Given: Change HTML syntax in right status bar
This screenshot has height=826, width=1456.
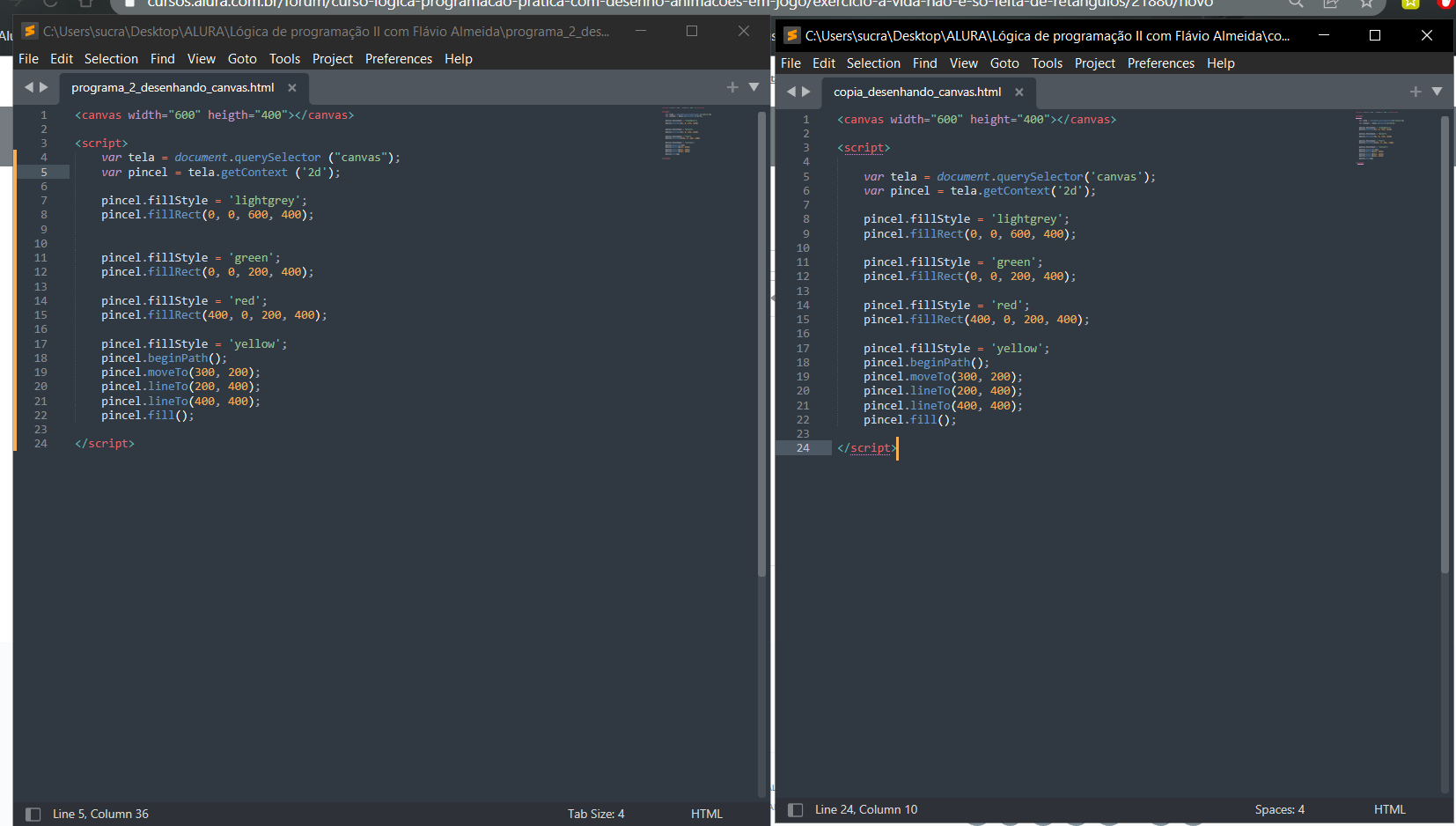Looking at the screenshot, I should click(x=1390, y=810).
